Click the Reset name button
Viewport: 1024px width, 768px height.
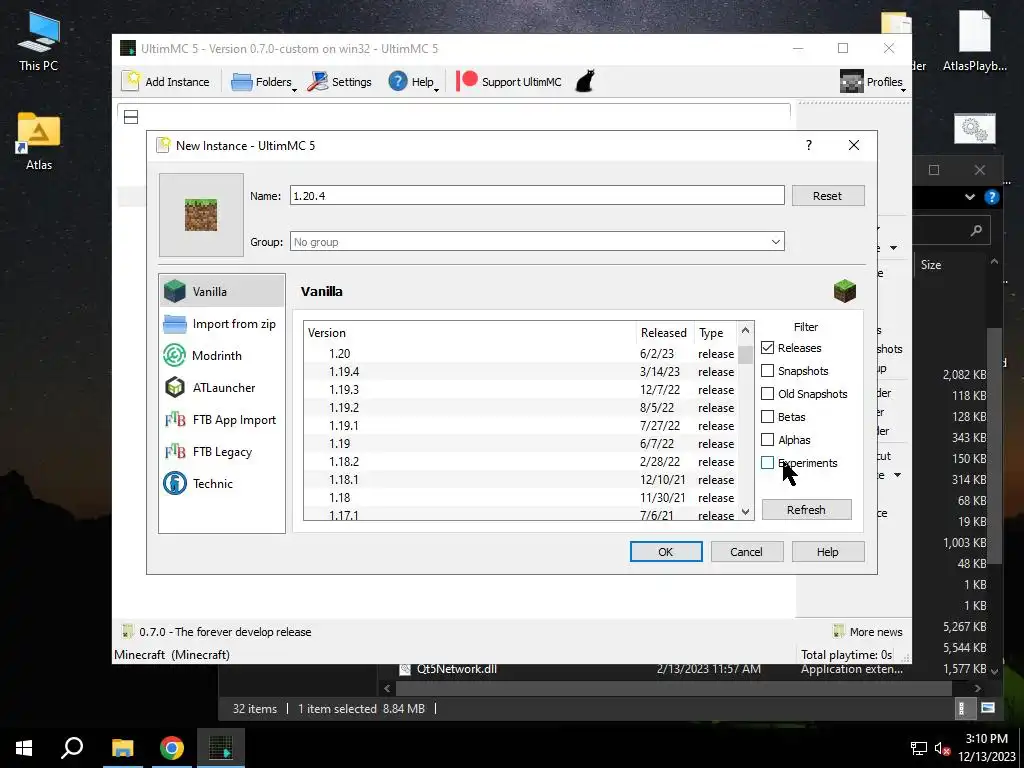(x=827, y=195)
